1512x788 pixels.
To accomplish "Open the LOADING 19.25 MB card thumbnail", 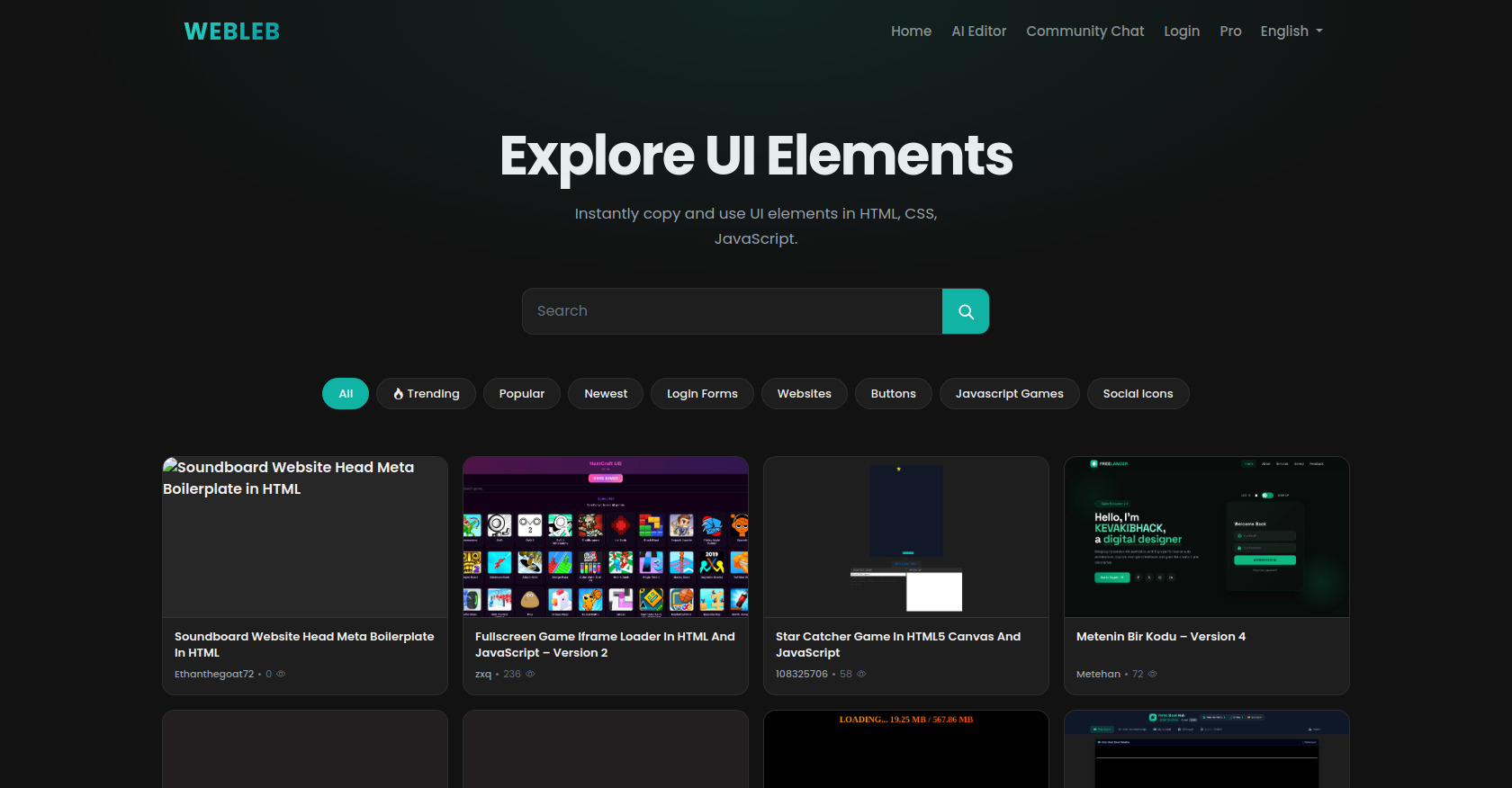I will [906, 749].
